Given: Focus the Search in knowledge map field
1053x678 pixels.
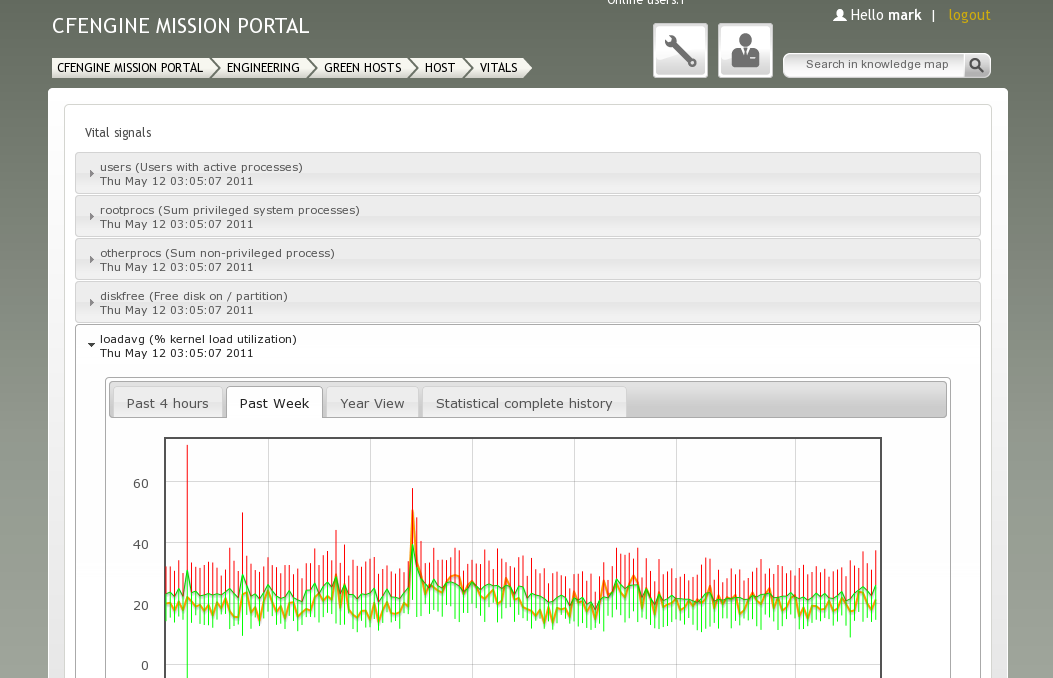Looking at the screenshot, I should click(877, 65).
